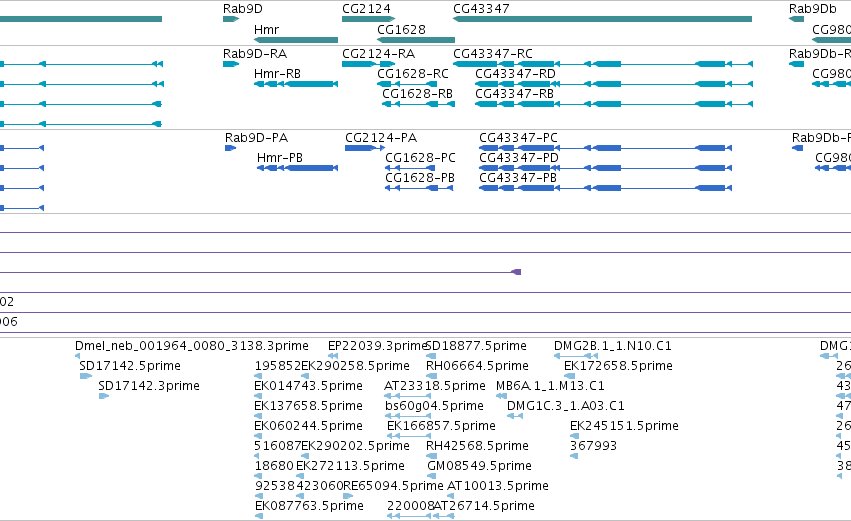
Task: Click EST AT10013.5prime label
Action: click(498, 486)
